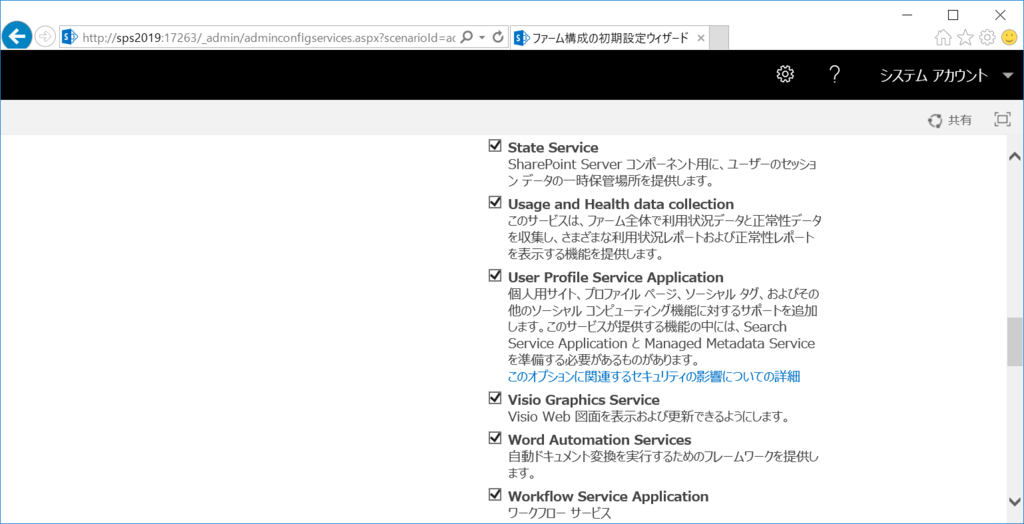Uncheck the State Service checkbox
Screen dimensions: 1024x524
pyautogui.click(x=495, y=146)
